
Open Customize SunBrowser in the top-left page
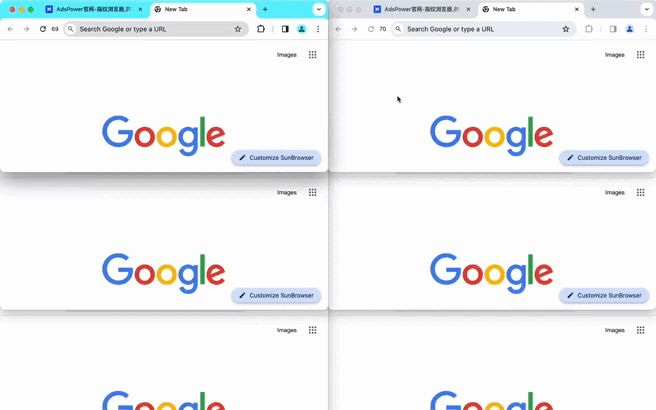276,158
